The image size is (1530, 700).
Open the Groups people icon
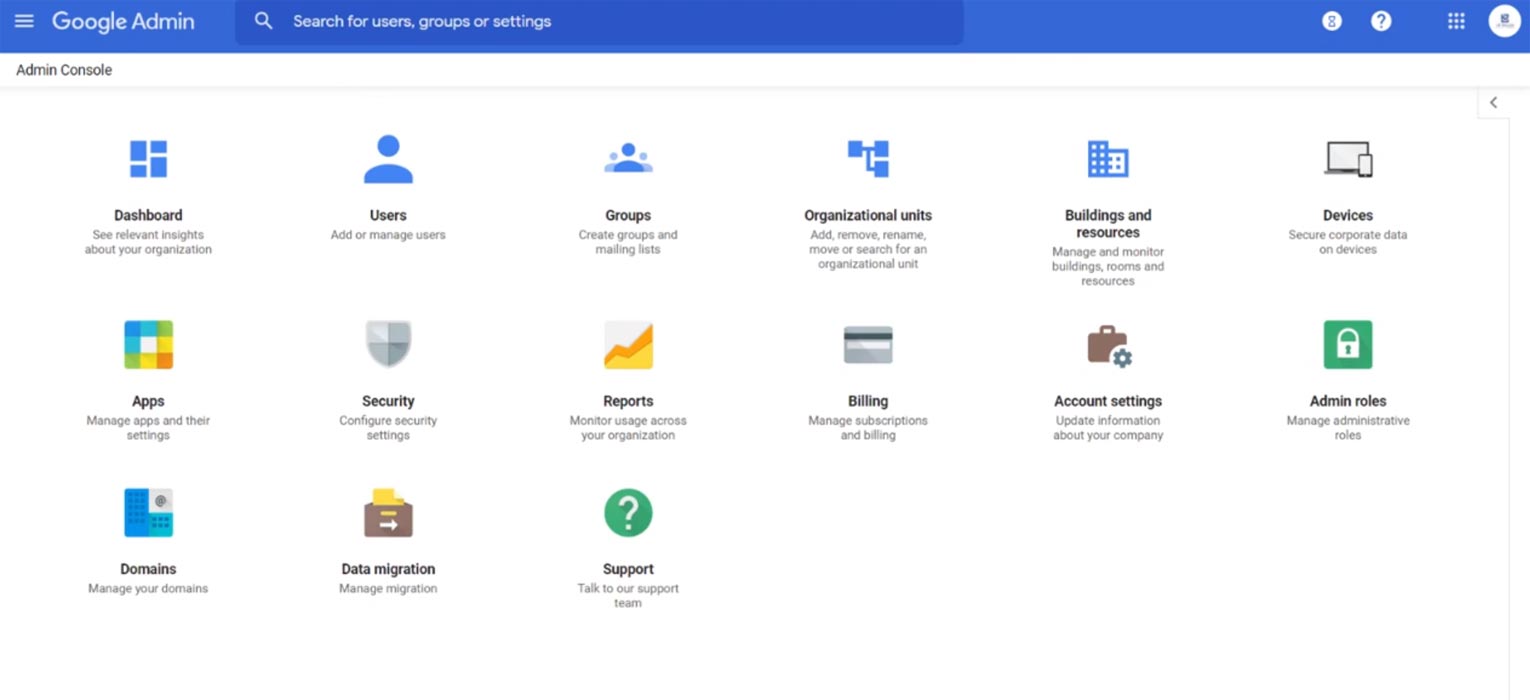pos(628,158)
